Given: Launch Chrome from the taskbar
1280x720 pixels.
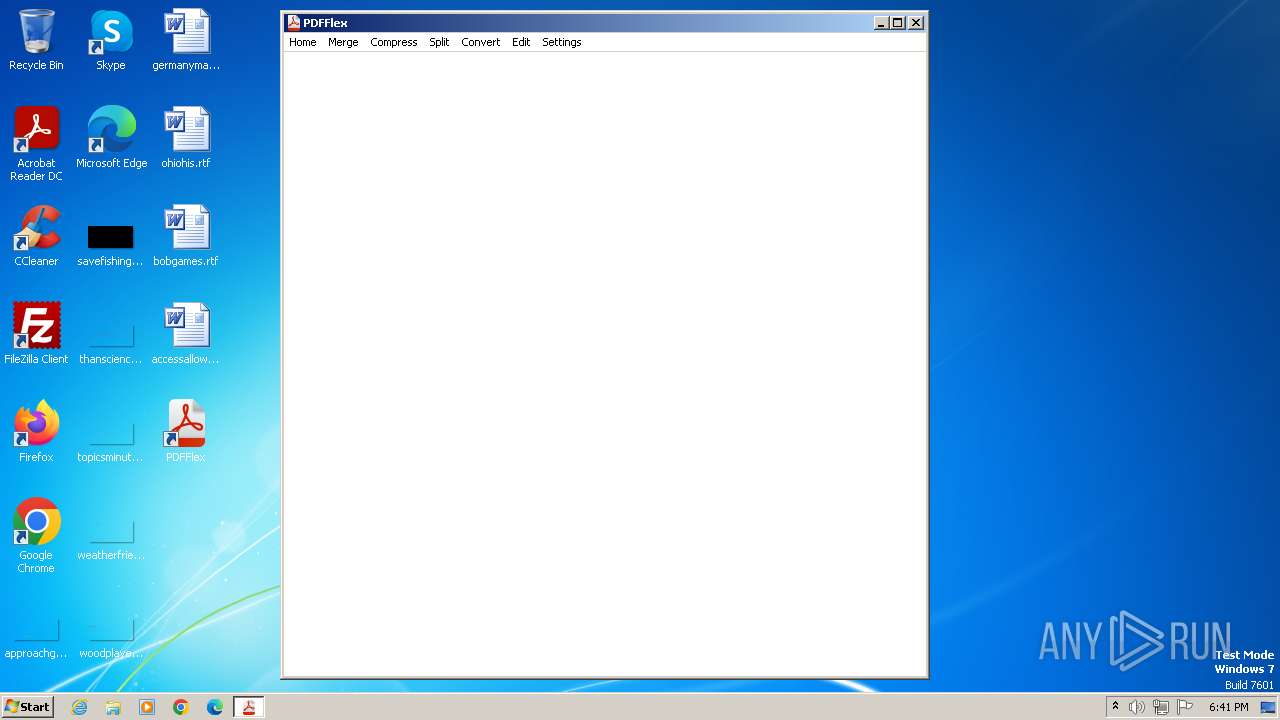Looking at the screenshot, I should point(181,707).
